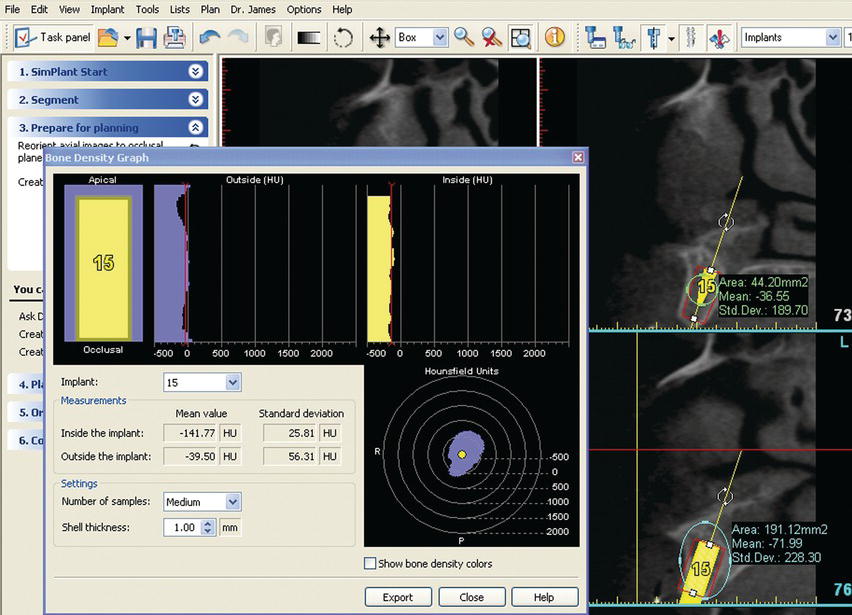Select the Pan move tool
The width and height of the screenshot is (852, 615).
point(380,38)
